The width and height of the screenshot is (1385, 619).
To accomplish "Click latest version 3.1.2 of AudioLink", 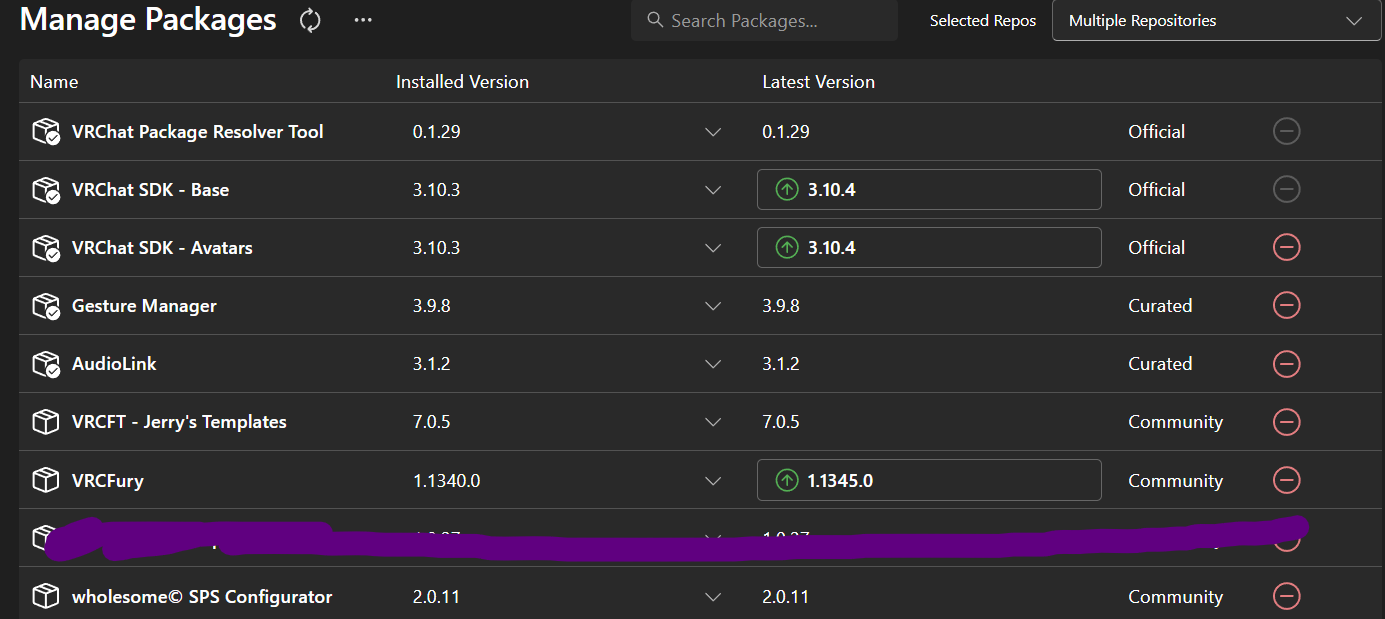I will tap(781, 364).
